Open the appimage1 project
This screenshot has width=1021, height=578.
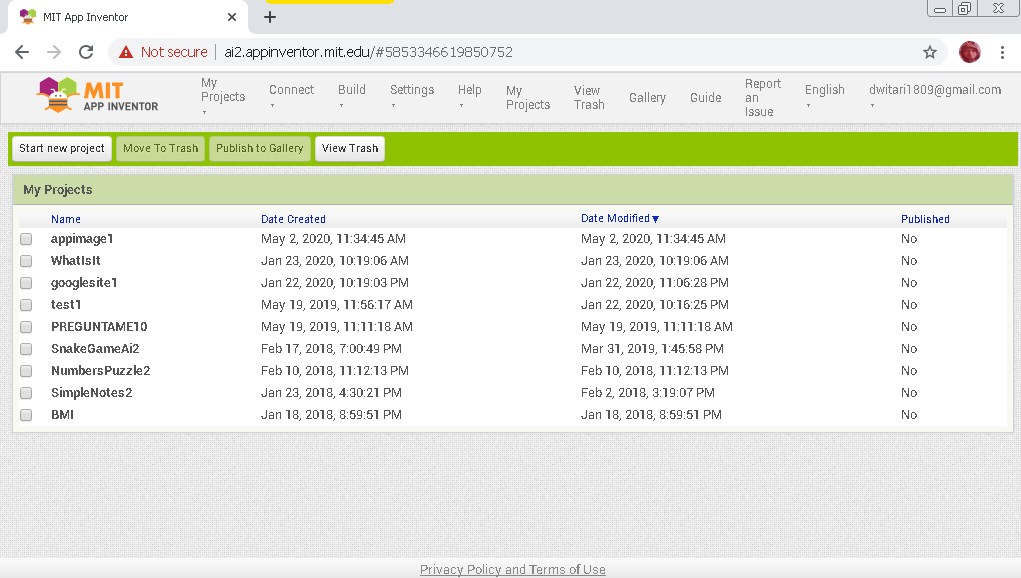pos(82,239)
